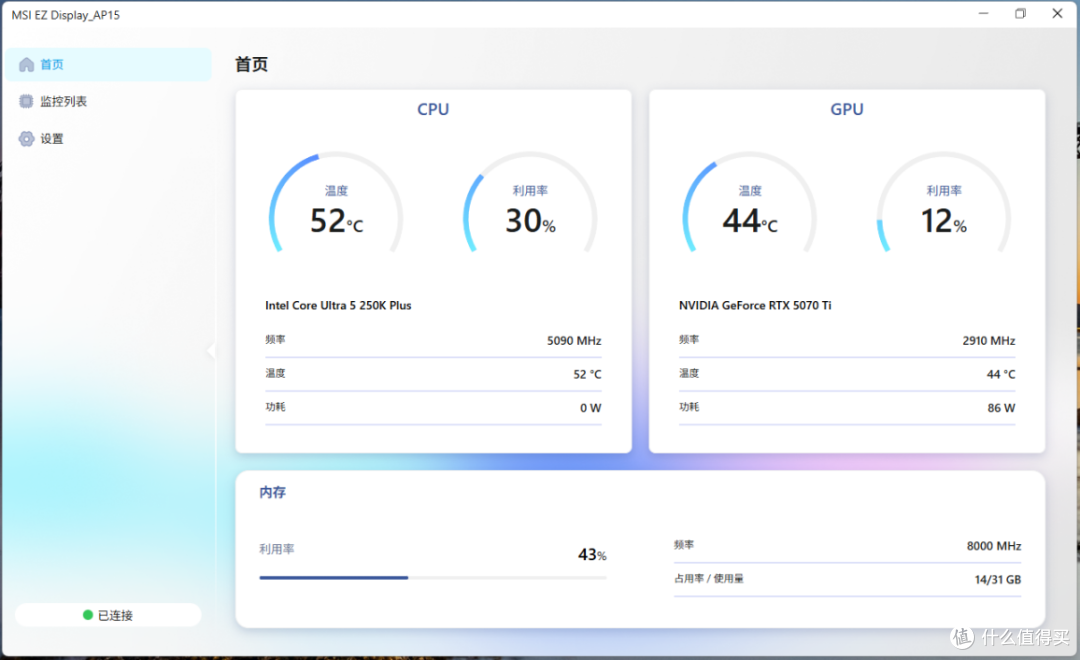Click the GPU power value 86 W
1080x660 pixels.
[1001, 408]
